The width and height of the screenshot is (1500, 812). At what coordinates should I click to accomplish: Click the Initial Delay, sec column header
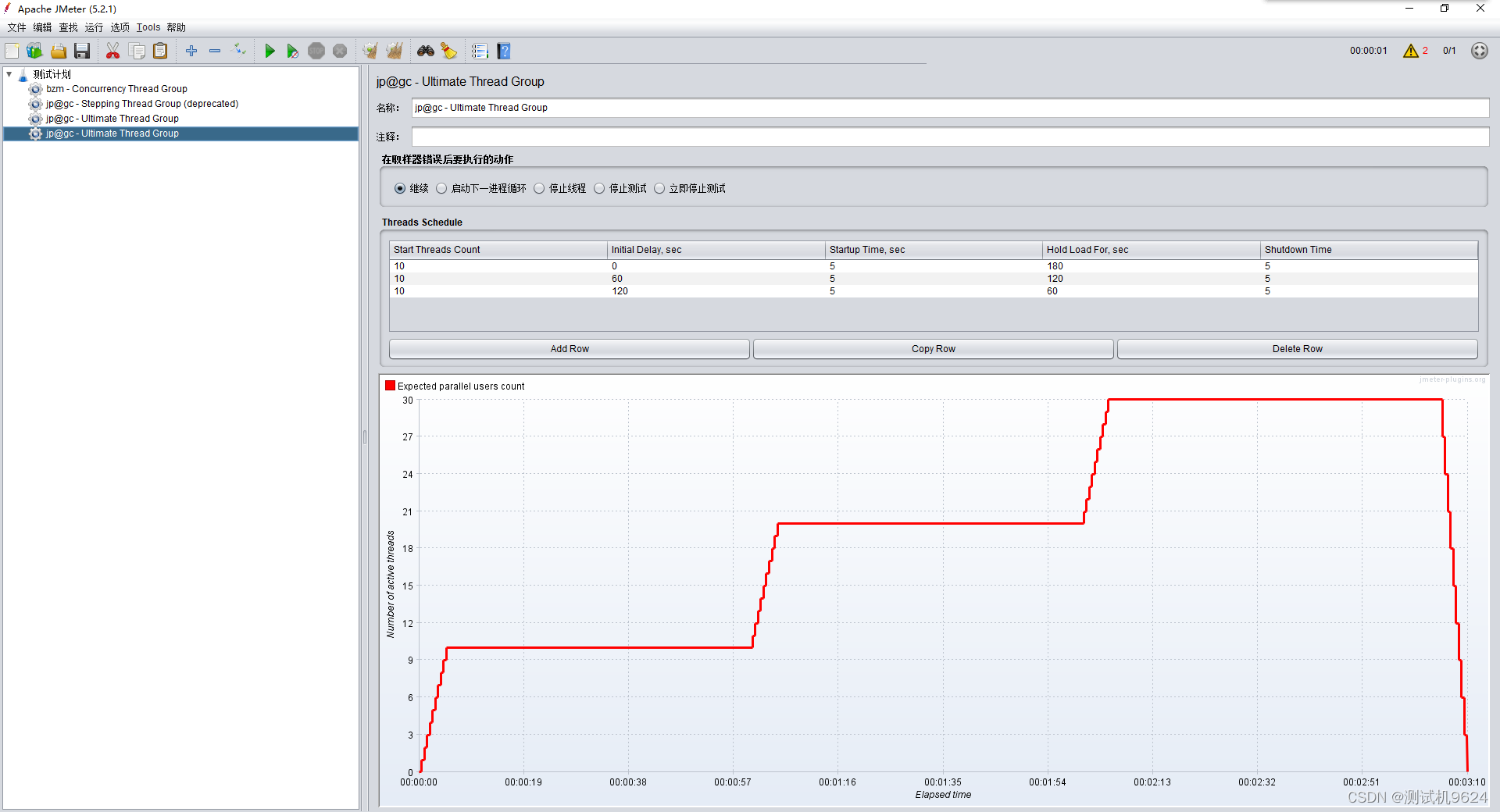(716, 250)
